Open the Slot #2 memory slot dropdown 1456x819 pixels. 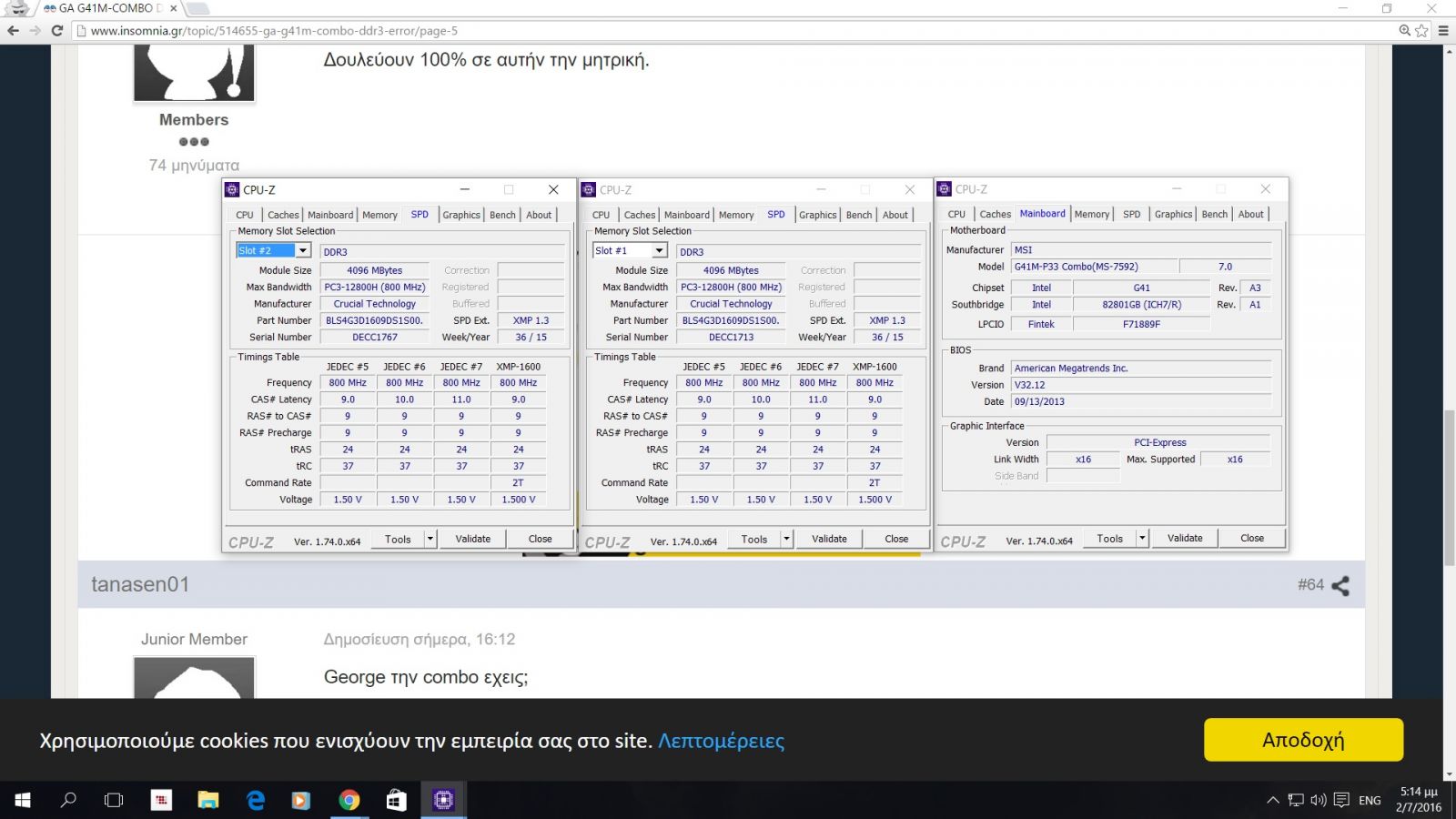coord(303,250)
